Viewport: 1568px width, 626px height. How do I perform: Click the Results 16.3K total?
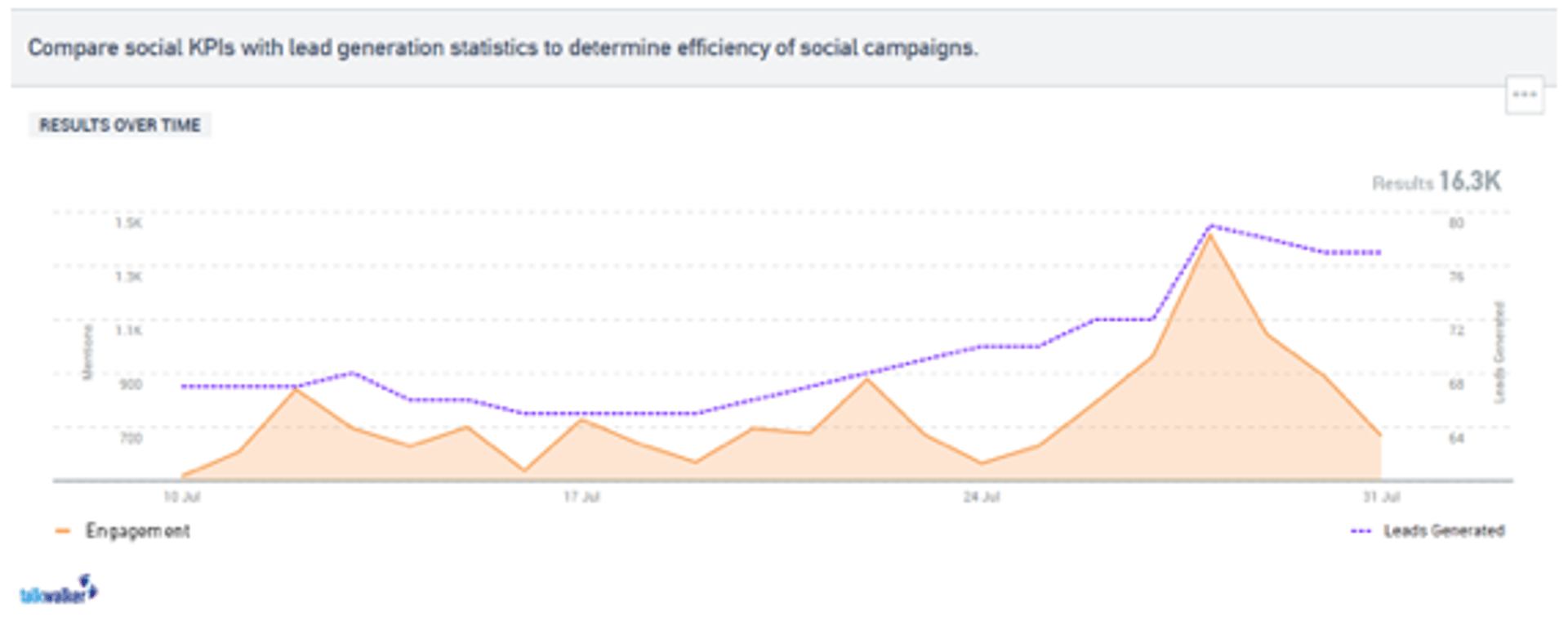pos(1437,181)
